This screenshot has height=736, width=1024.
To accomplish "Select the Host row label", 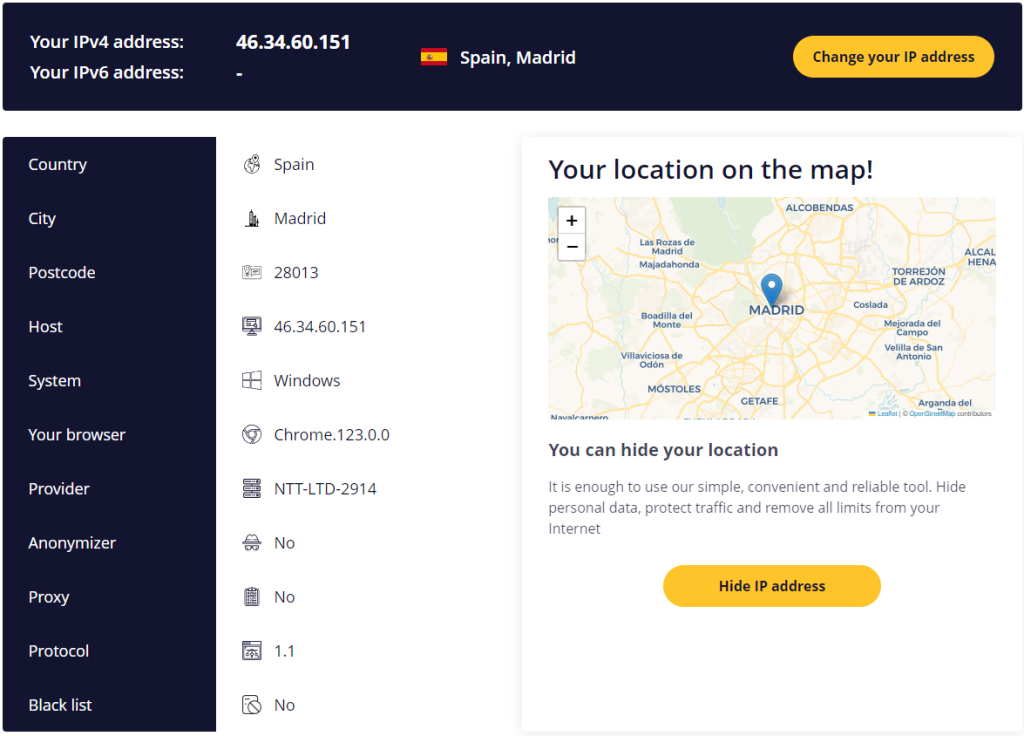I will pos(46,327).
